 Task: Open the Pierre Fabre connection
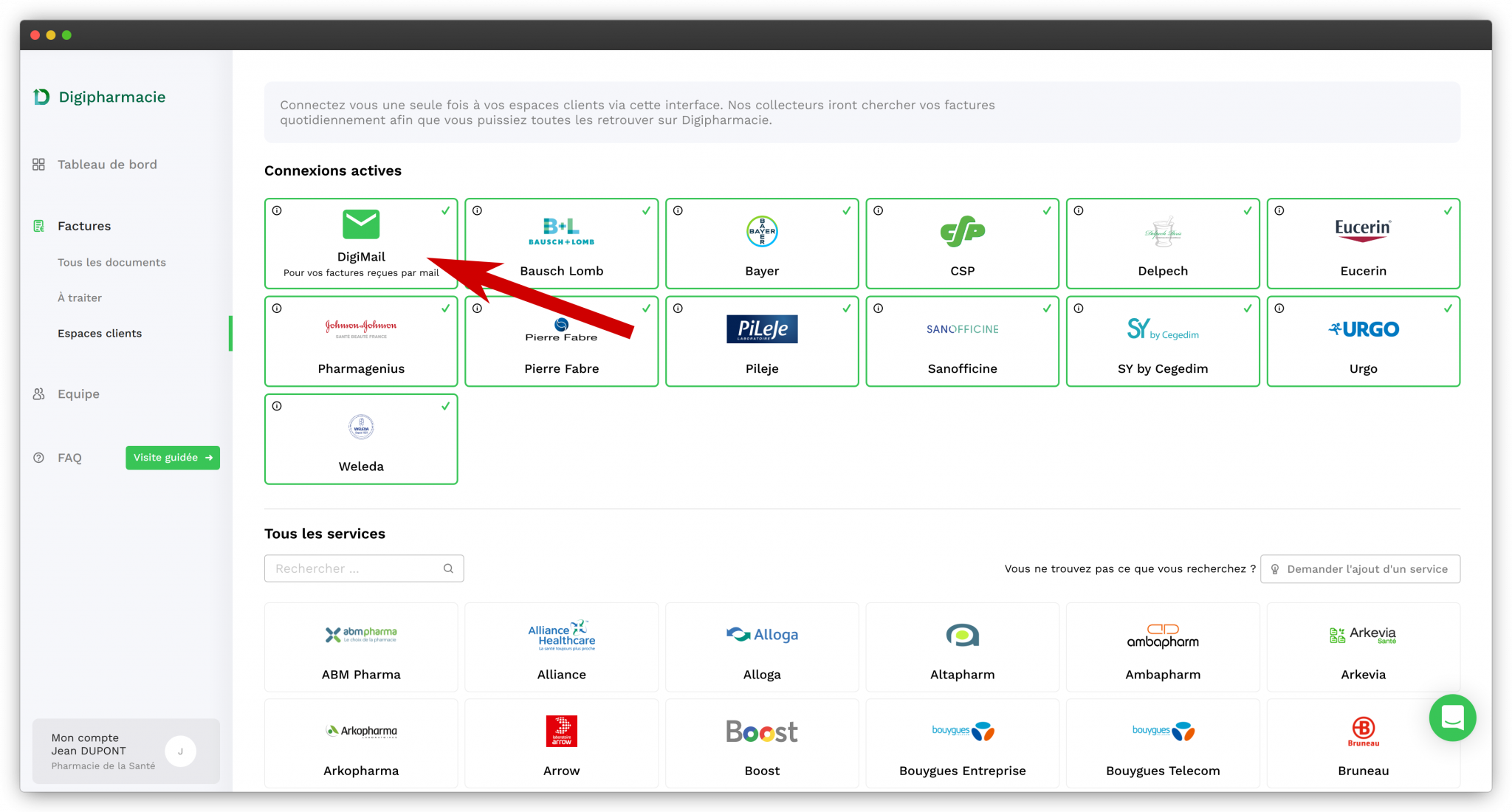click(561, 341)
